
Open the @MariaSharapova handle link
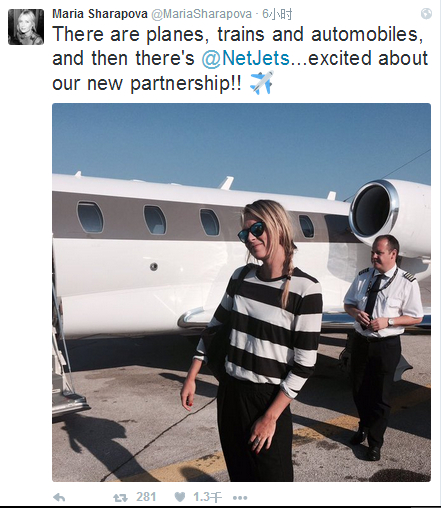(202, 14)
